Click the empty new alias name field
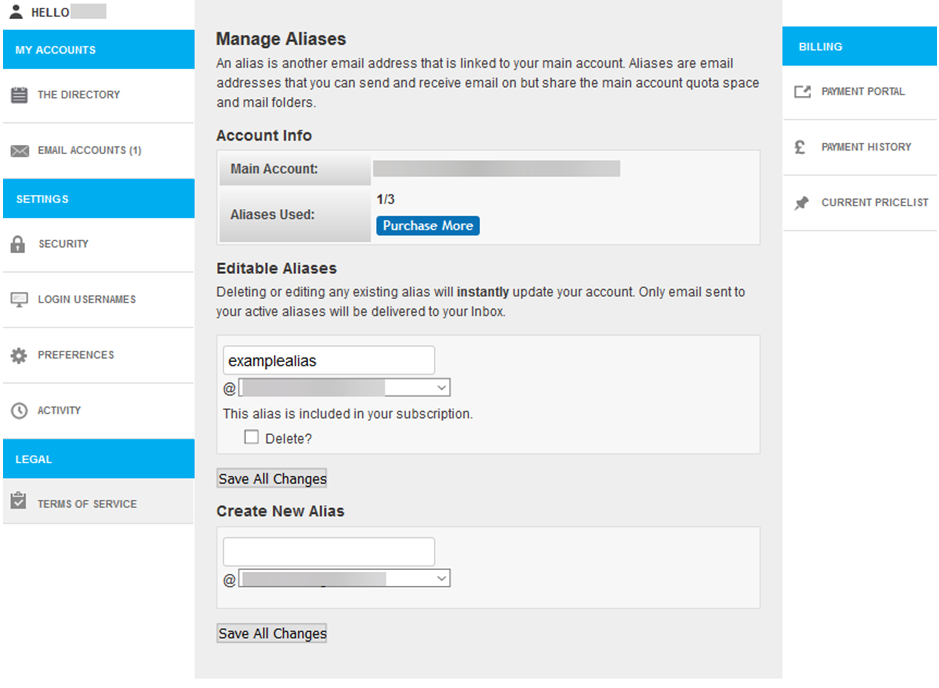Viewport: 939px width, 688px height. (328, 551)
